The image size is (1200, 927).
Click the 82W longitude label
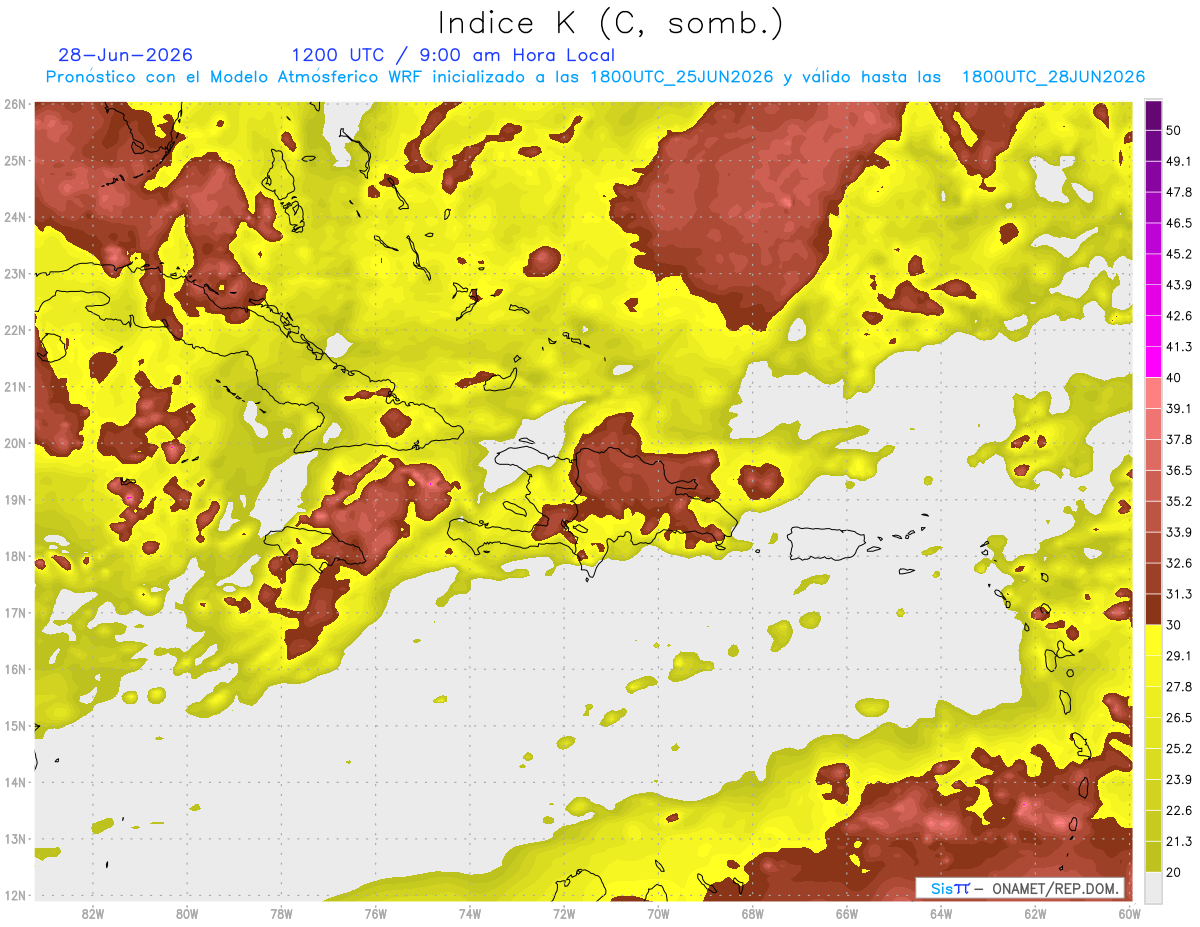tap(92, 914)
